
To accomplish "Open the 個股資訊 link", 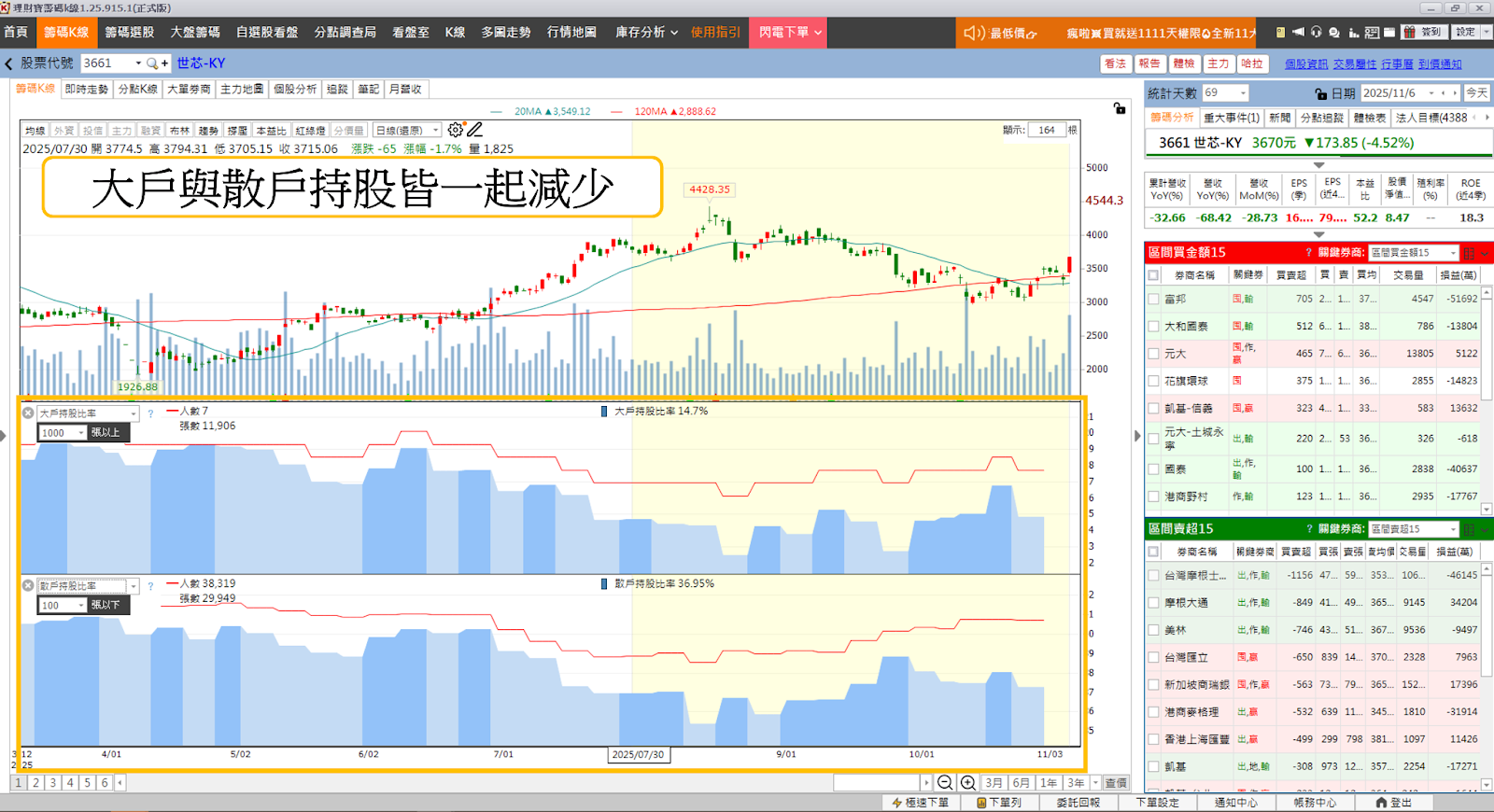I will pyautogui.click(x=1306, y=64).
